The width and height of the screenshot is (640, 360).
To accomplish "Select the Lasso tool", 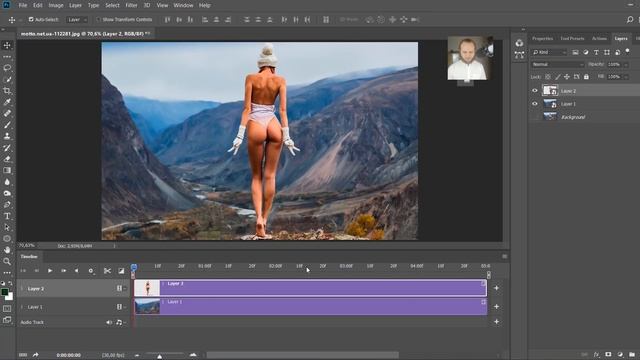I will tap(7, 68).
